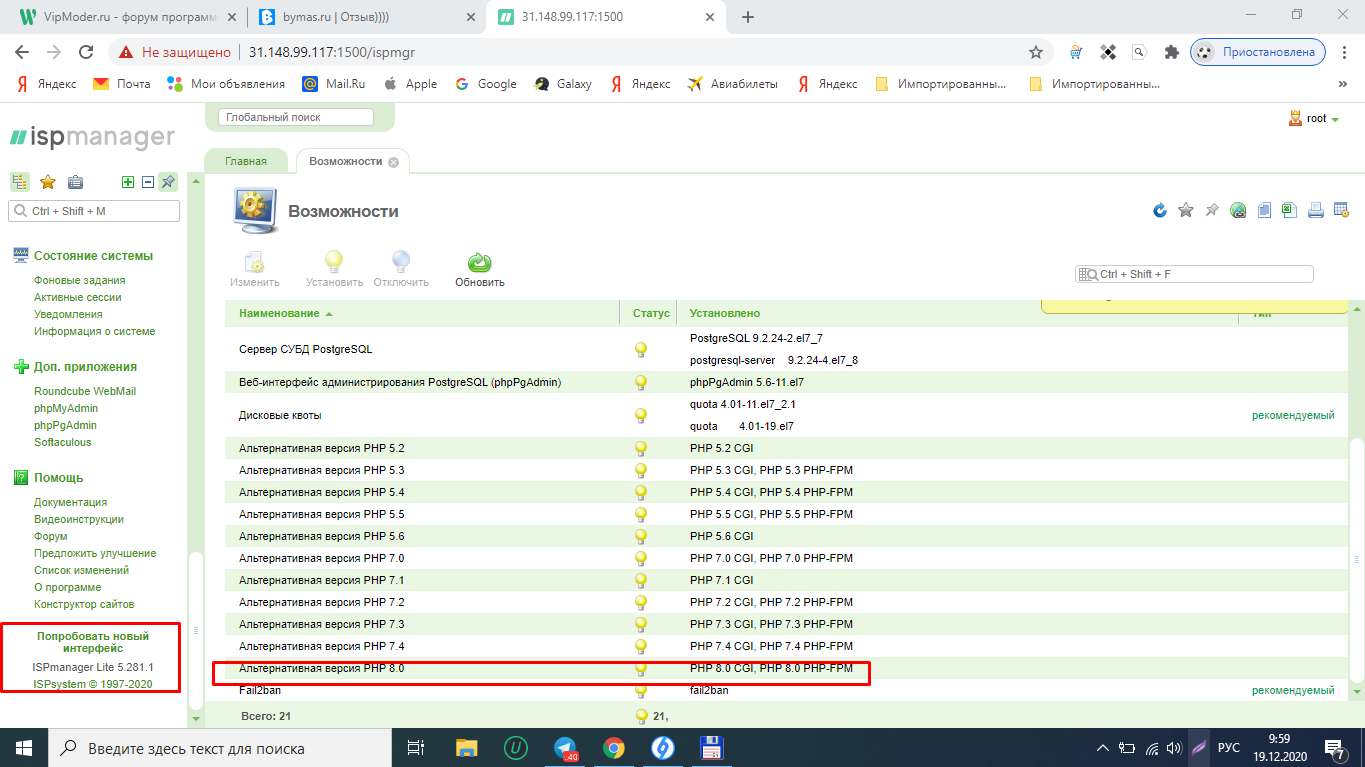The width and height of the screenshot is (1365, 767).
Task: Switch to the Главная tab
Action: click(x=245, y=161)
